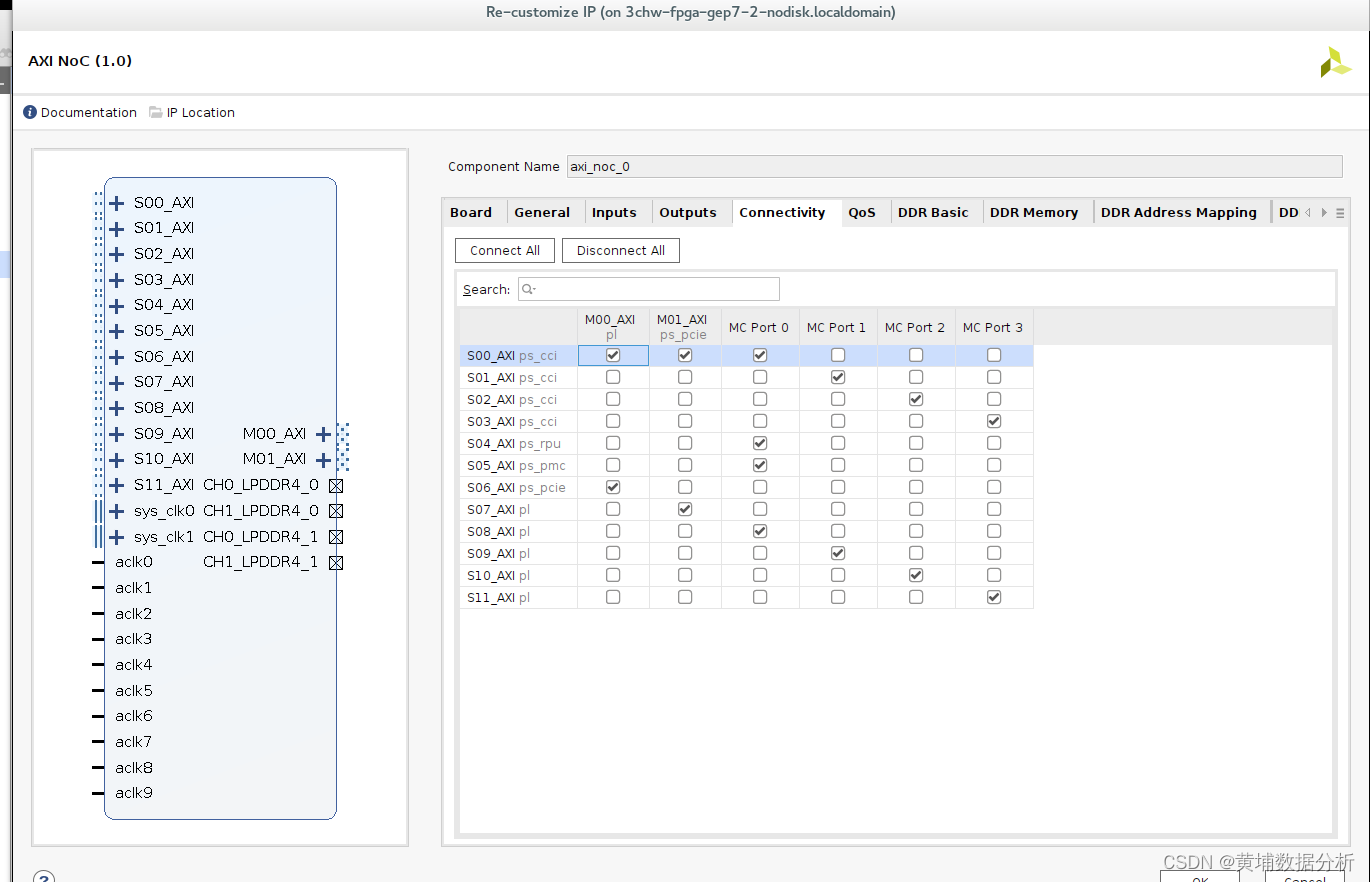The image size is (1370, 882).
Task: Open the tab list menu icon
Action: click(x=1340, y=213)
